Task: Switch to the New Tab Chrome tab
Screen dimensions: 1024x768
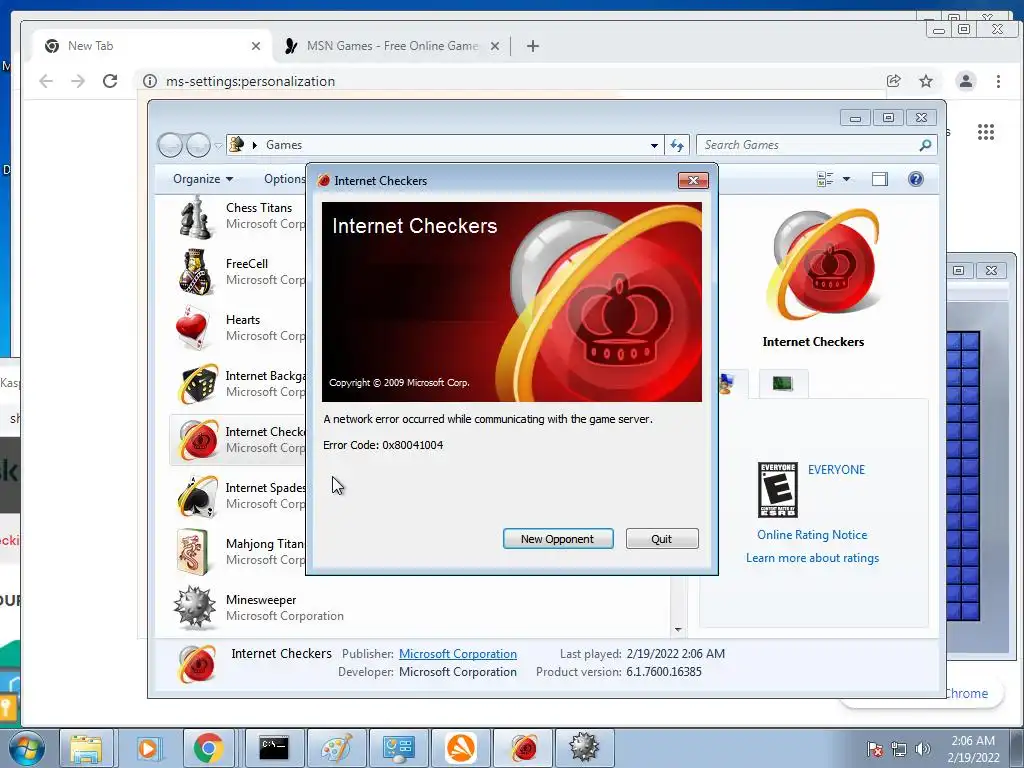Action: pos(148,46)
